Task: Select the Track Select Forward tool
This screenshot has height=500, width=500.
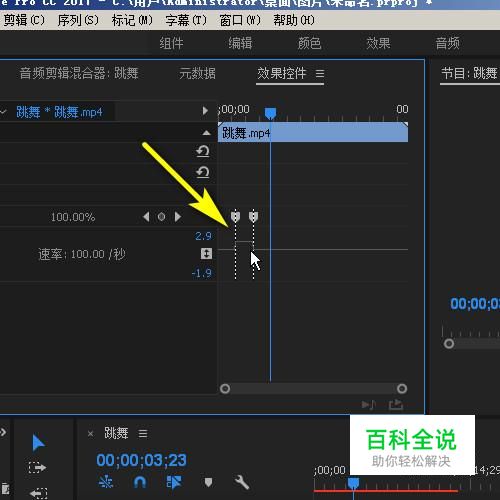Action: pos(37,468)
